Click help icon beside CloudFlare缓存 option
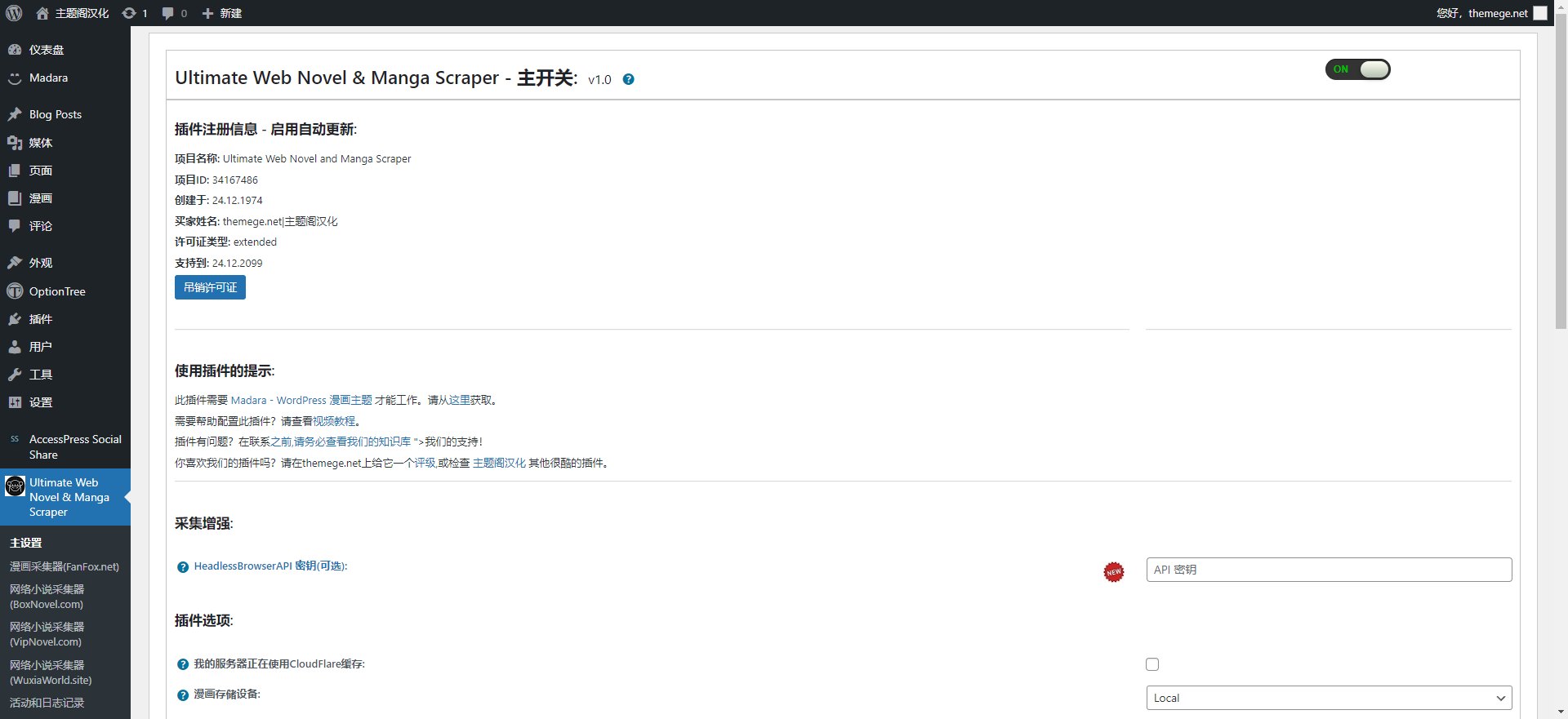 183,664
